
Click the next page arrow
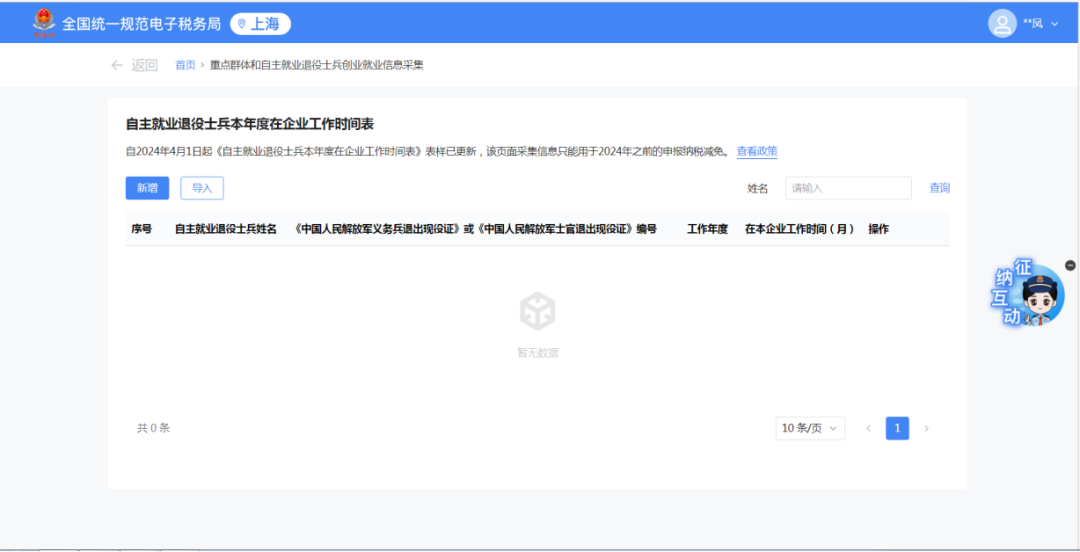point(926,428)
